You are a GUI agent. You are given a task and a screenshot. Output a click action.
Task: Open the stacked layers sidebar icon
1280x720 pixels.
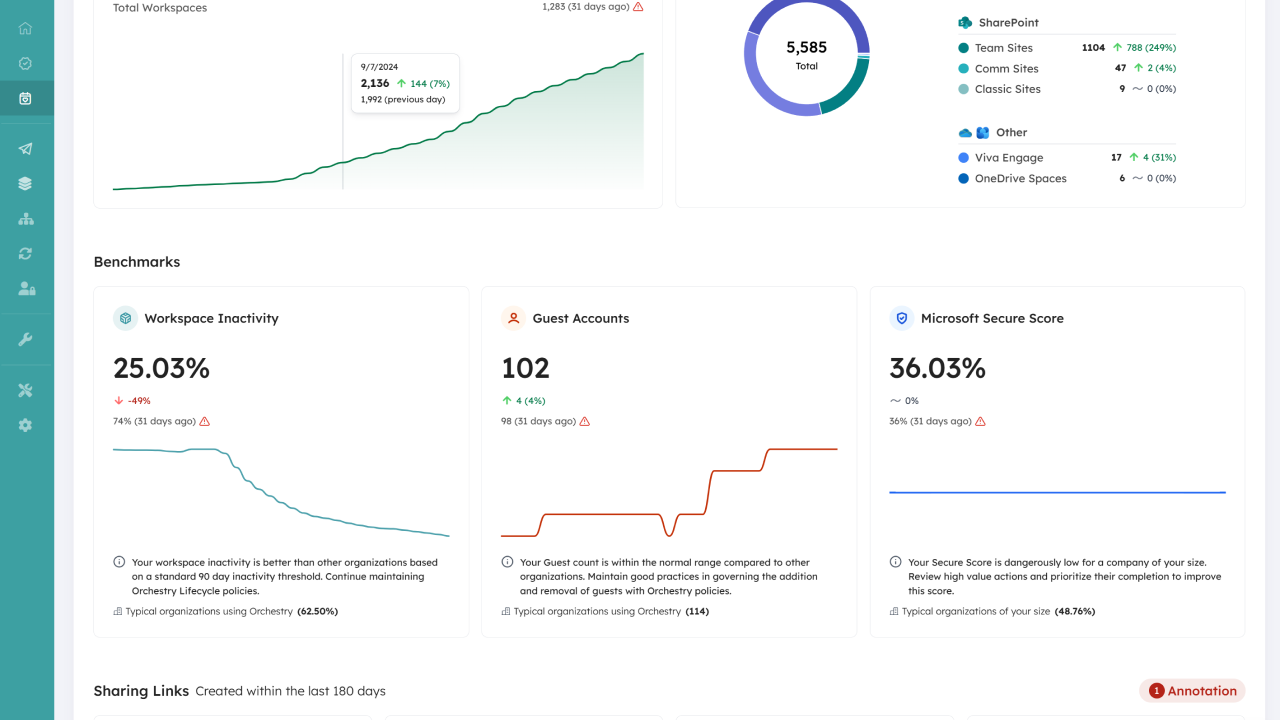[x=25, y=184]
